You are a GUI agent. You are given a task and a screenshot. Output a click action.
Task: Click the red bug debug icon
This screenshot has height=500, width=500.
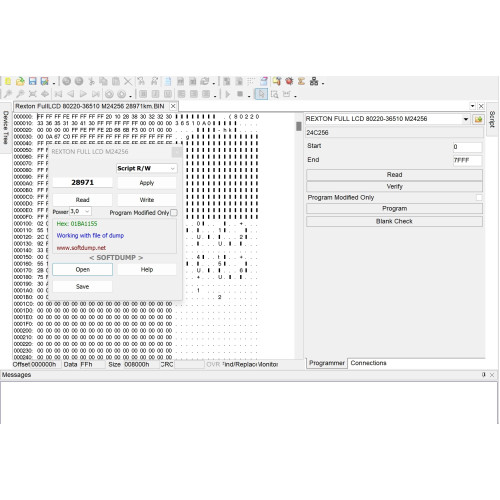pos(289,81)
